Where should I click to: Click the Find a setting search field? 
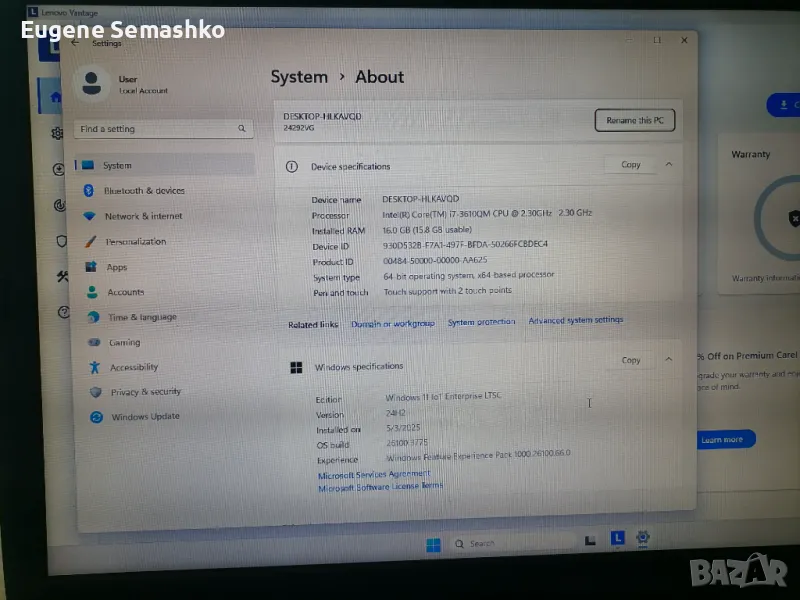[x=155, y=129]
